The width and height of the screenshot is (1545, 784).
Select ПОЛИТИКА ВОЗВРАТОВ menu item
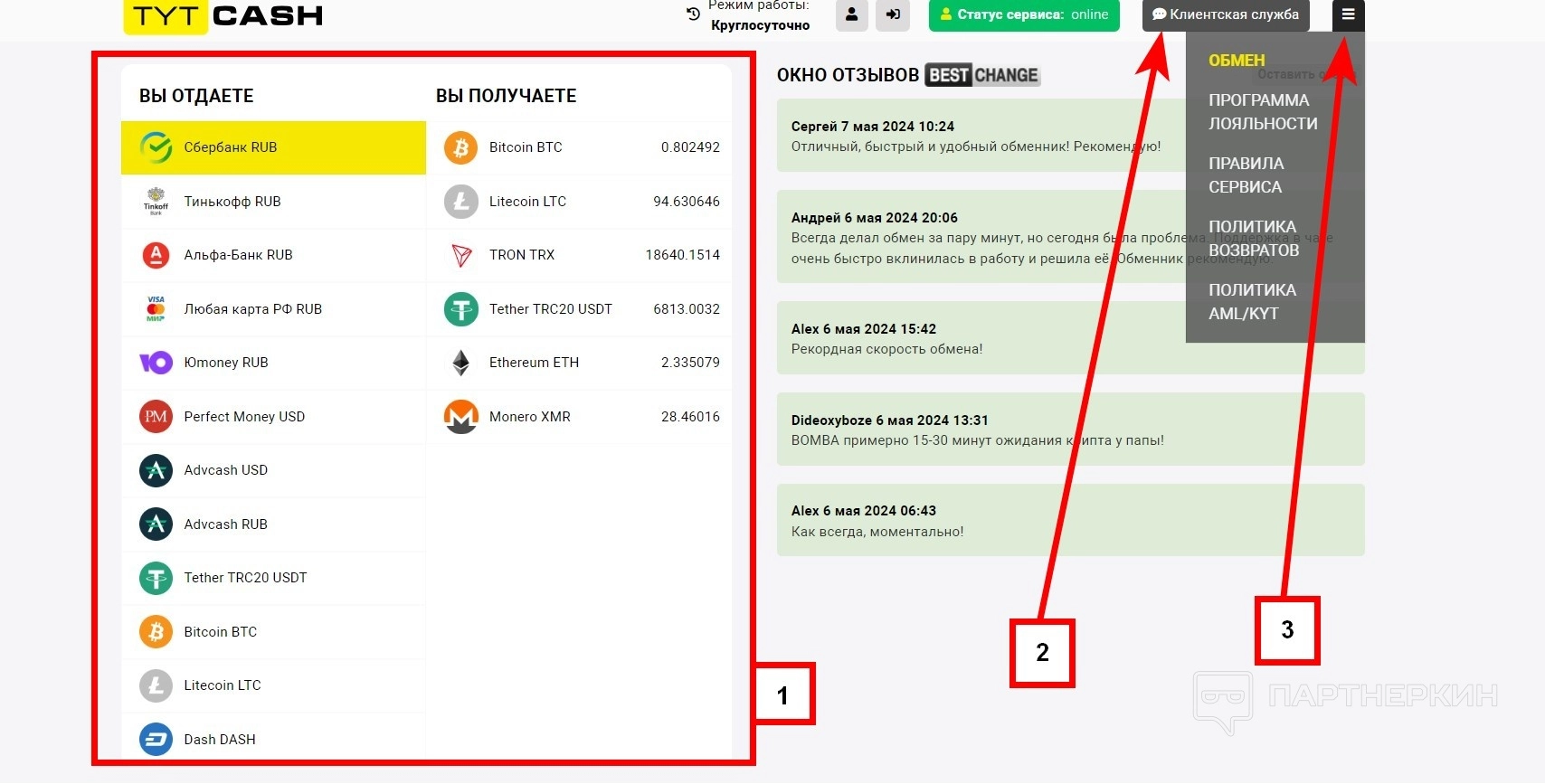point(1254,239)
